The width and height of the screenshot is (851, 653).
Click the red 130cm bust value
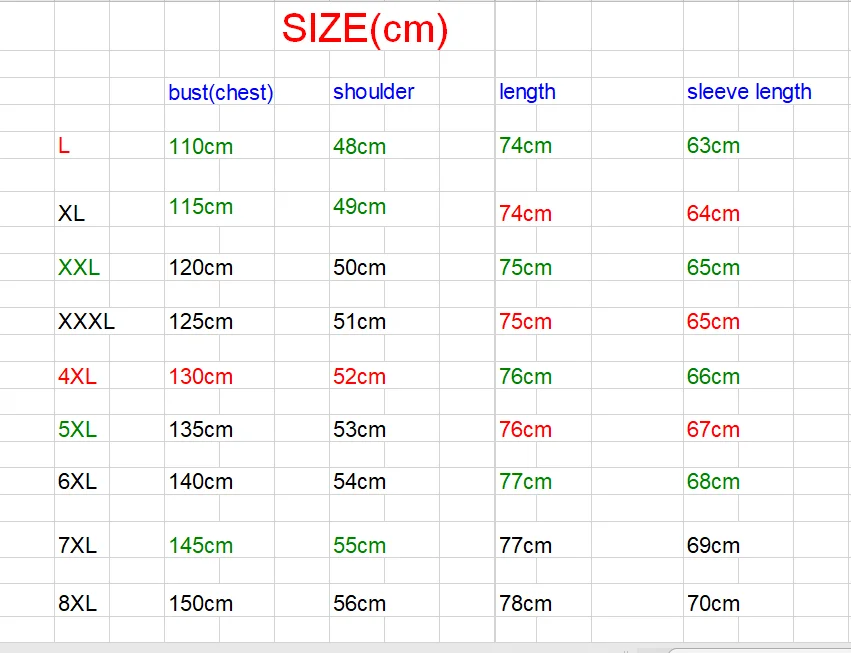[201, 376]
